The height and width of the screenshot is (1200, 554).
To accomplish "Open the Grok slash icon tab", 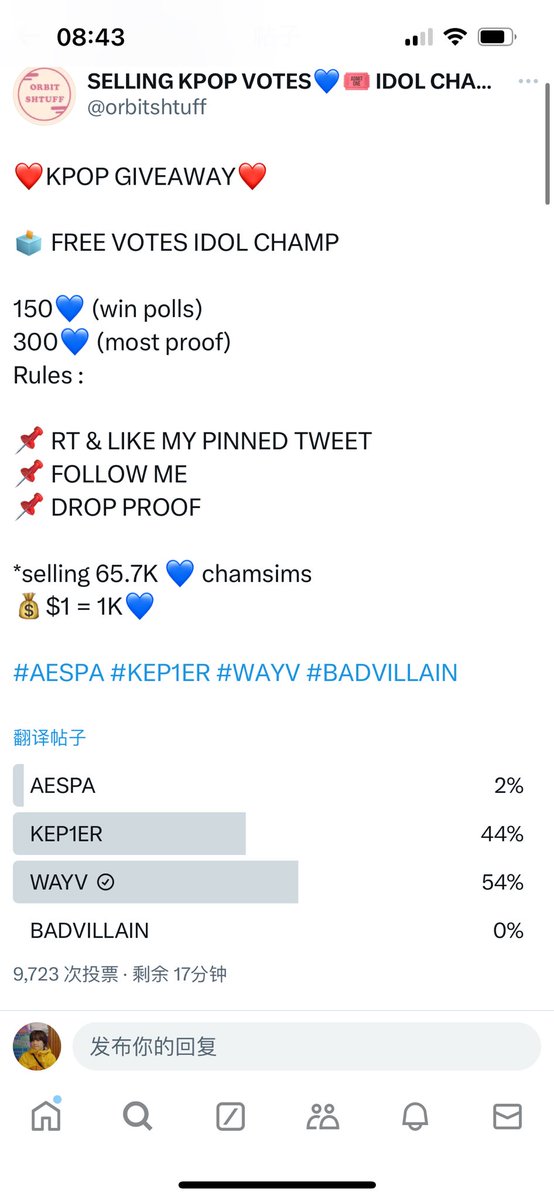I will click(231, 1116).
